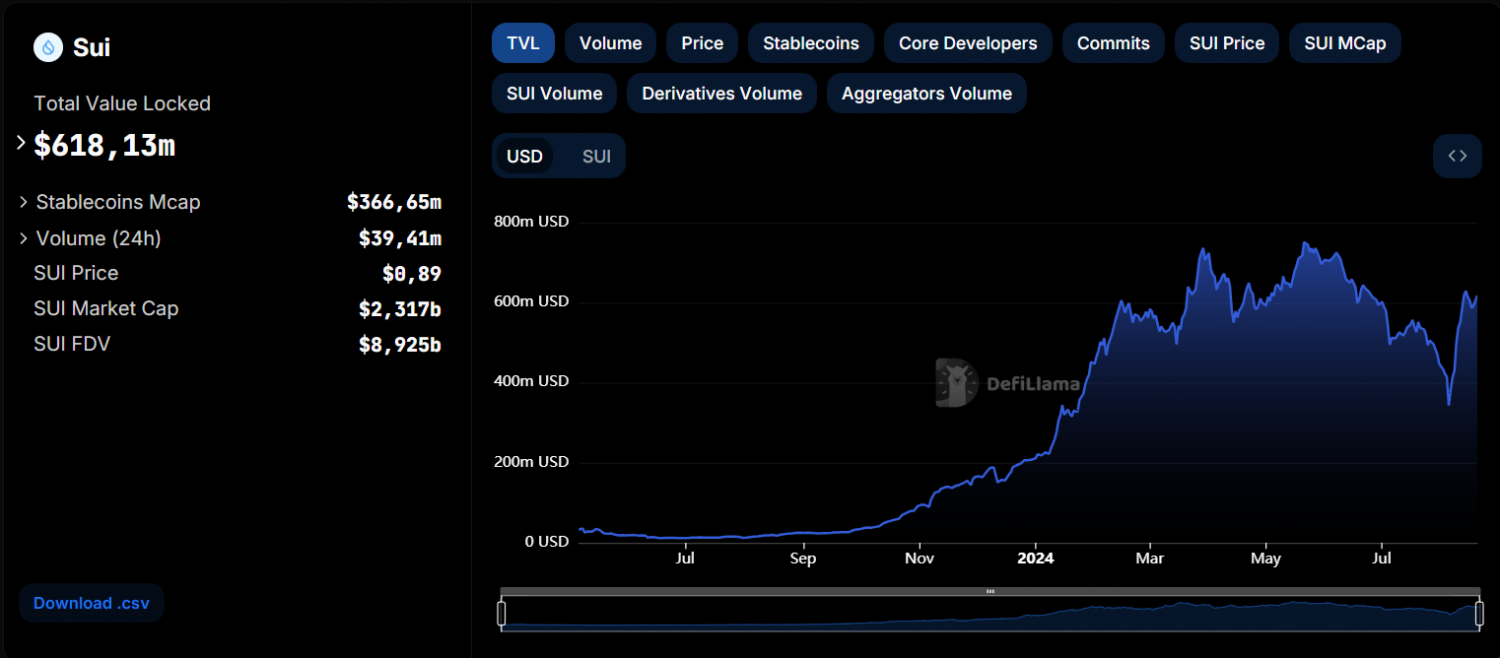Show Stablecoins on the chart
Viewport: 1500px width, 658px height.
coord(810,43)
